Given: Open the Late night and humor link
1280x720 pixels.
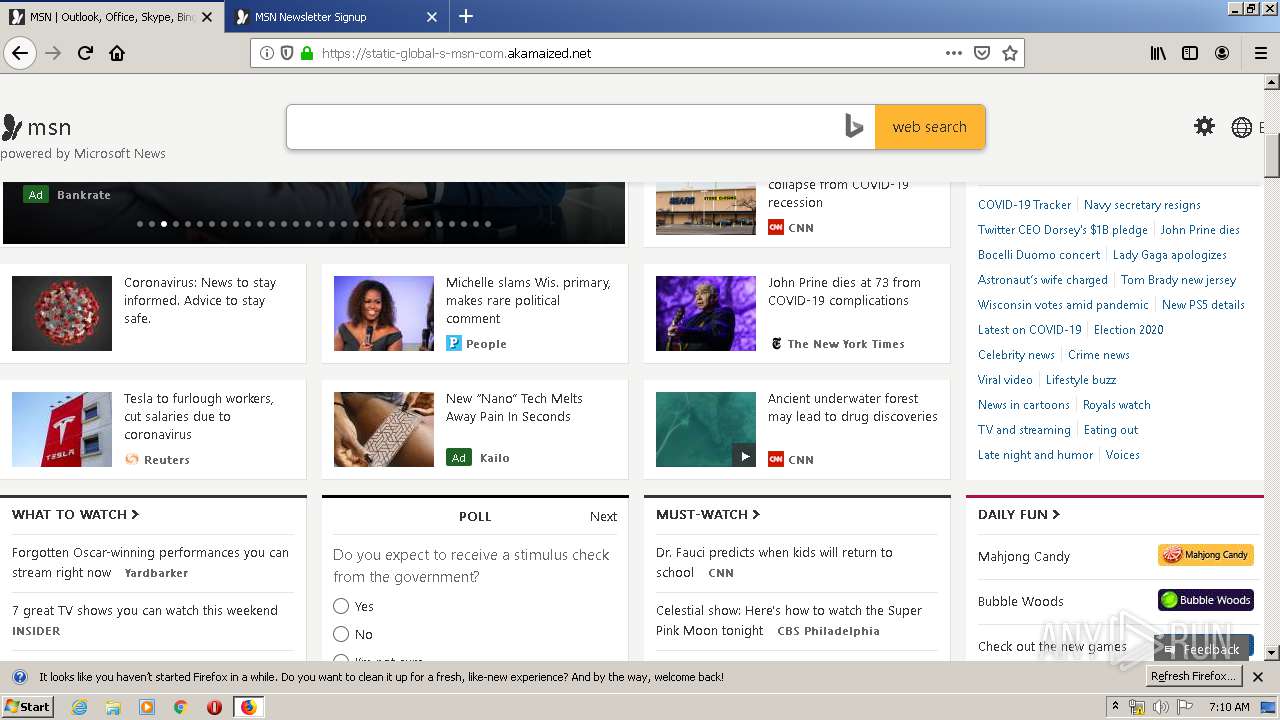Looking at the screenshot, I should 1035,455.
